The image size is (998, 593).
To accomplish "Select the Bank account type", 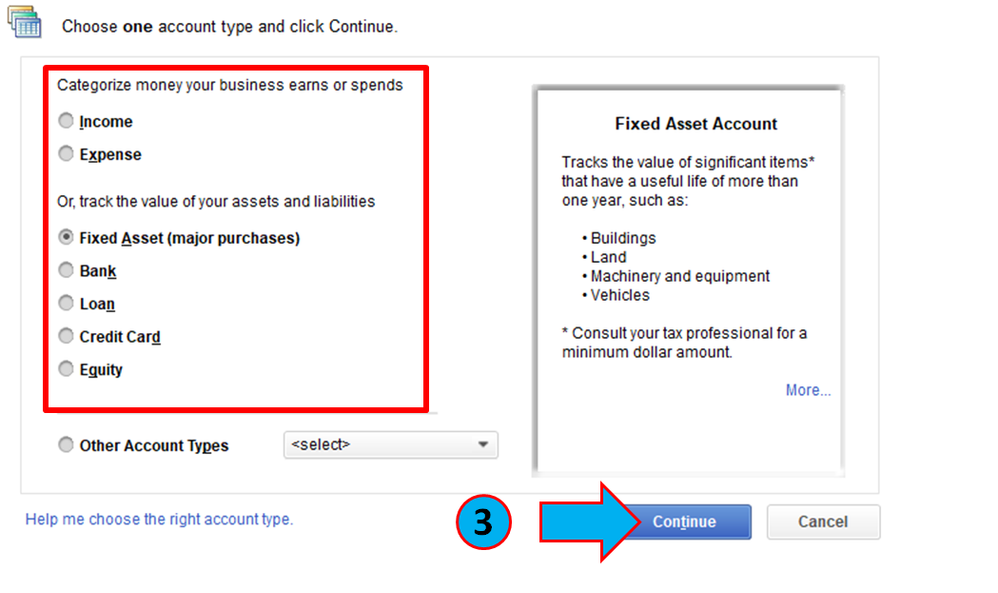I will [x=66, y=271].
